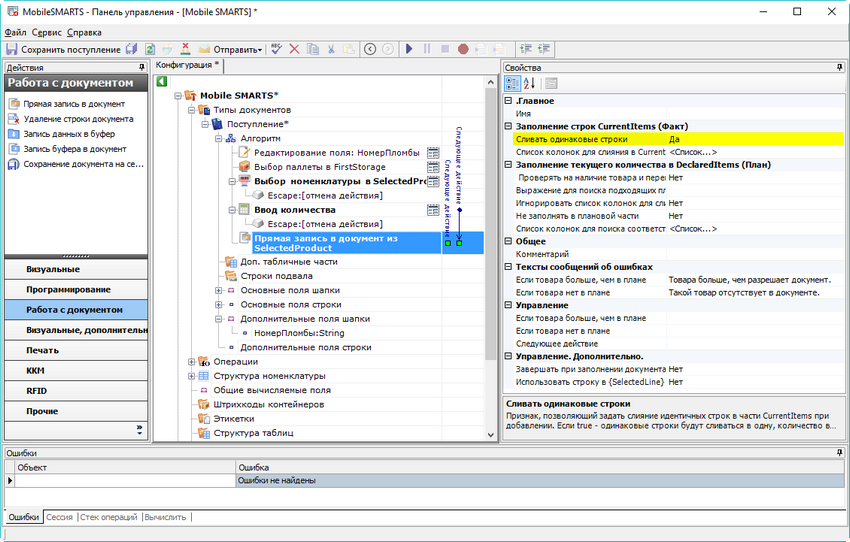This screenshot has width=850, height=542.
Task: Collapse the Типы документов node
Action: [191, 110]
